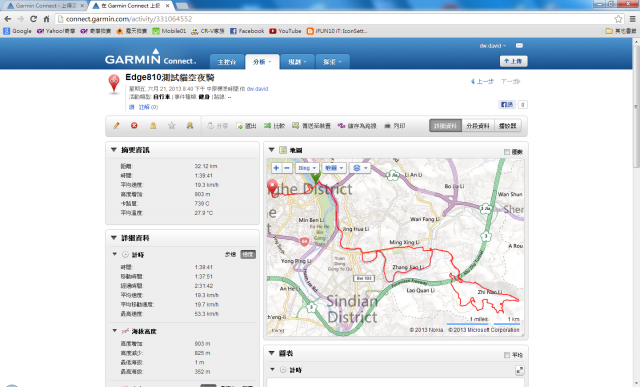Open Chrome menu hamburger icon

coord(633,19)
